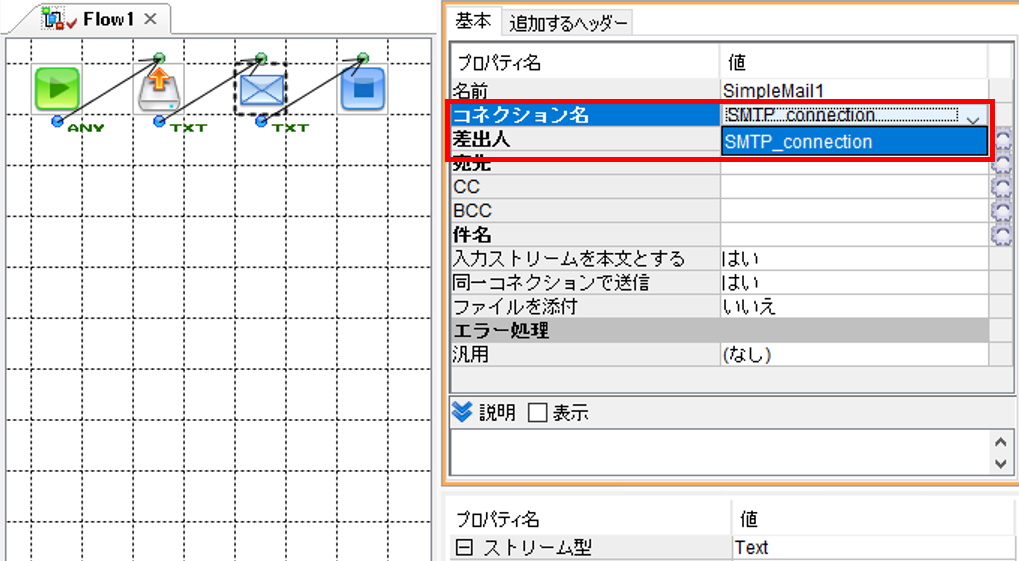Click the gear icon beside the 件名 row
1019x561 pixels.
pyautogui.click(x=1001, y=235)
